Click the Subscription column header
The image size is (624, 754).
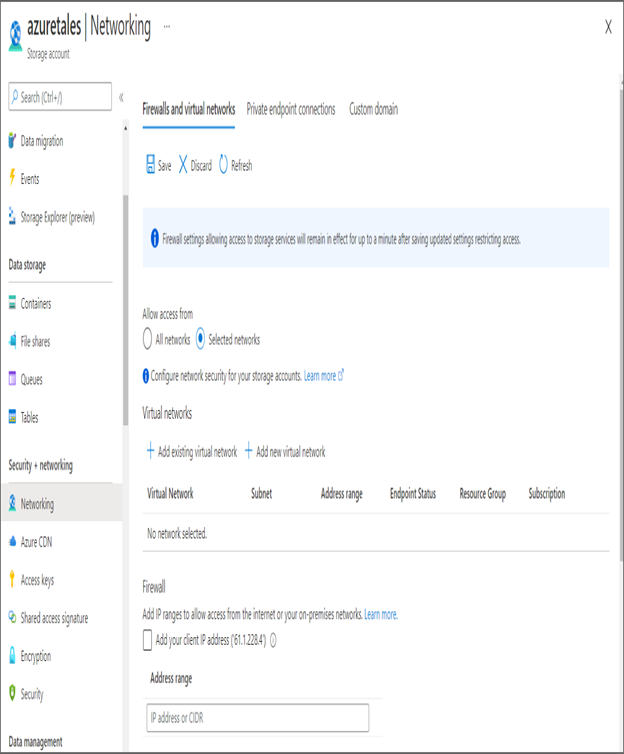[x=547, y=494]
